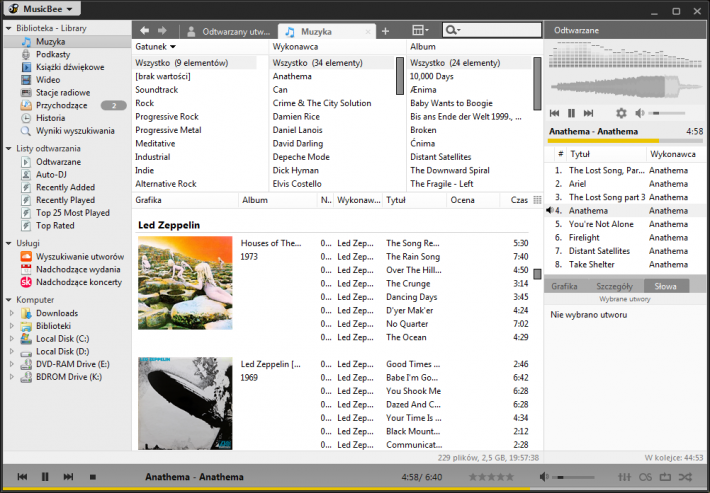Viewport: 710px width, 493px height.
Task: Close the Muzyka tab
Action: pyautogui.click(x=368, y=32)
